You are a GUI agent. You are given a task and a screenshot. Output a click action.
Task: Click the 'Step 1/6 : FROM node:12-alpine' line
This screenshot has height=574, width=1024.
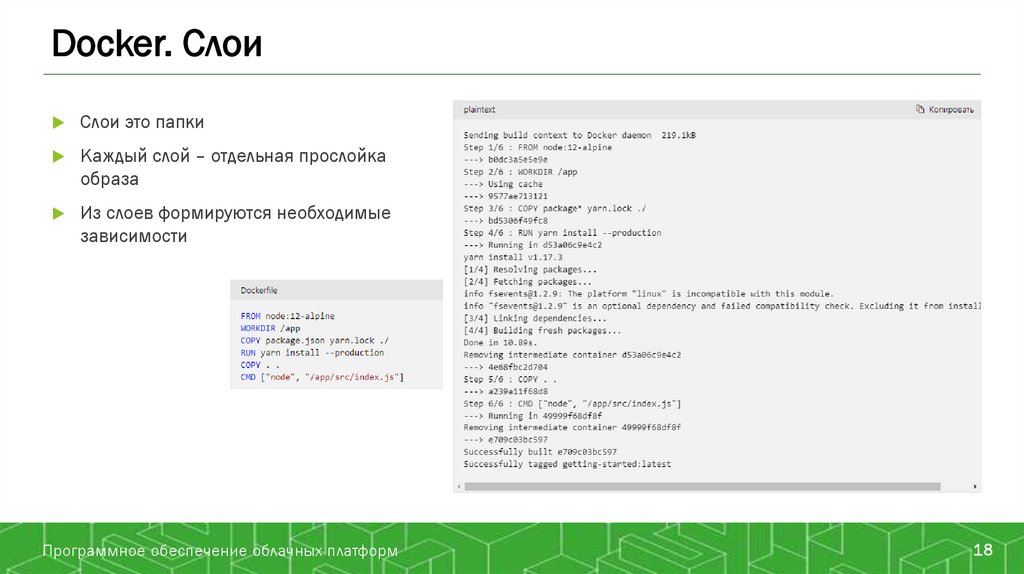[x=537, y=148]
